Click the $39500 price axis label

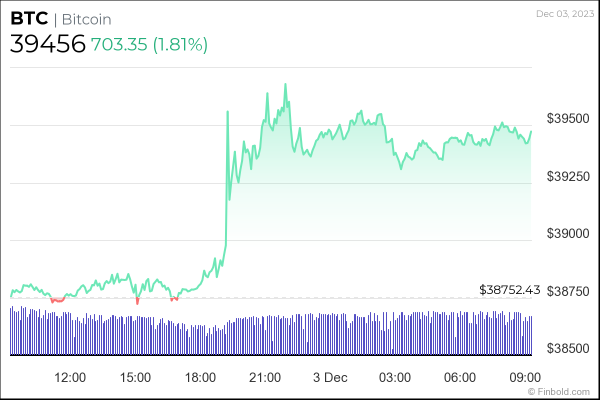point(567,118)
